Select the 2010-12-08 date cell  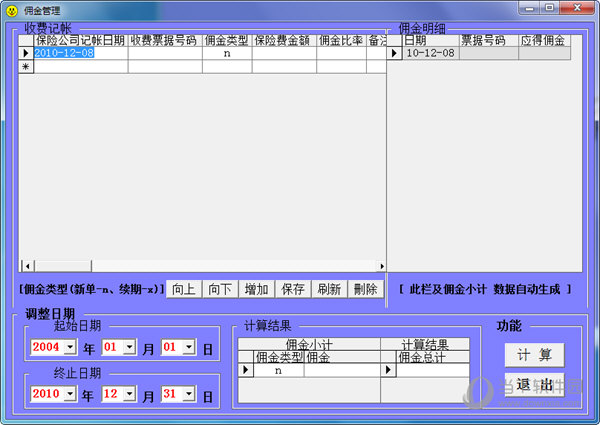coord(81,53)
